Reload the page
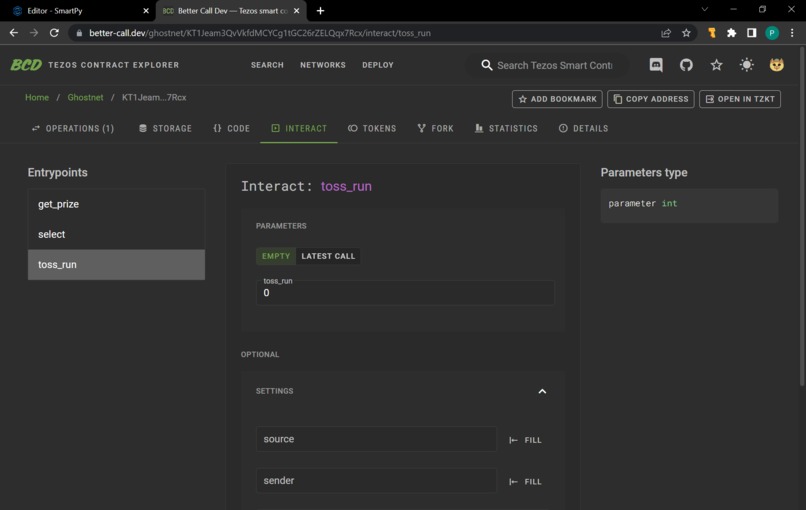Screen dimensions: 806x510 click(54, 33)
